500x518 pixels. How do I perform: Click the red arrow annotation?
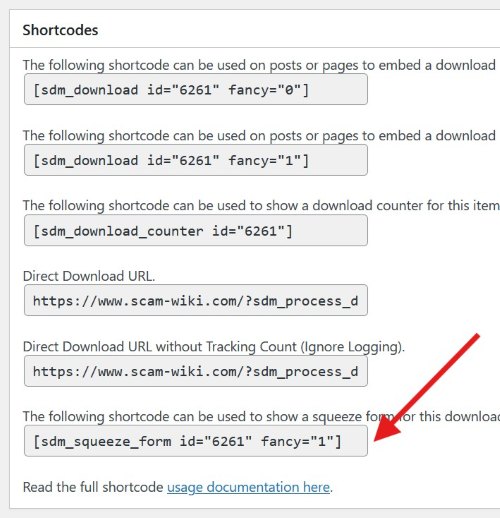(x=427, y=387)
